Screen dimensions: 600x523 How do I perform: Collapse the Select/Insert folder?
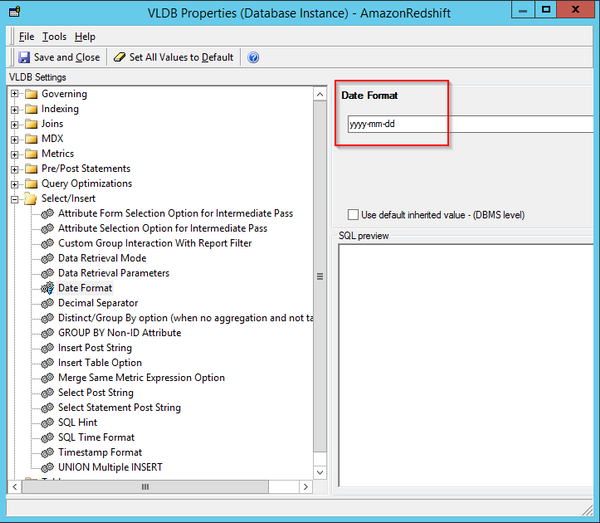pos(15,199)
